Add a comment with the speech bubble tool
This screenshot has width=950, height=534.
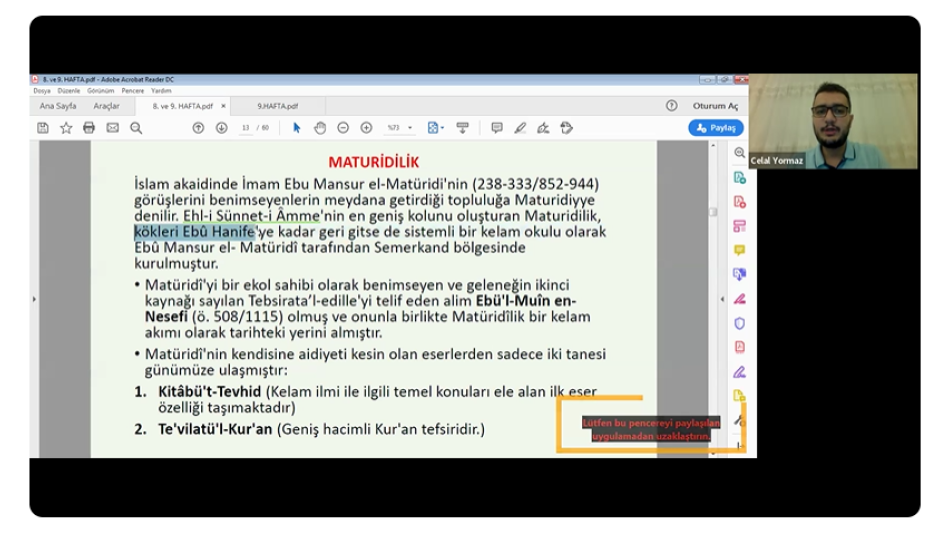click(x=497, y=128)
